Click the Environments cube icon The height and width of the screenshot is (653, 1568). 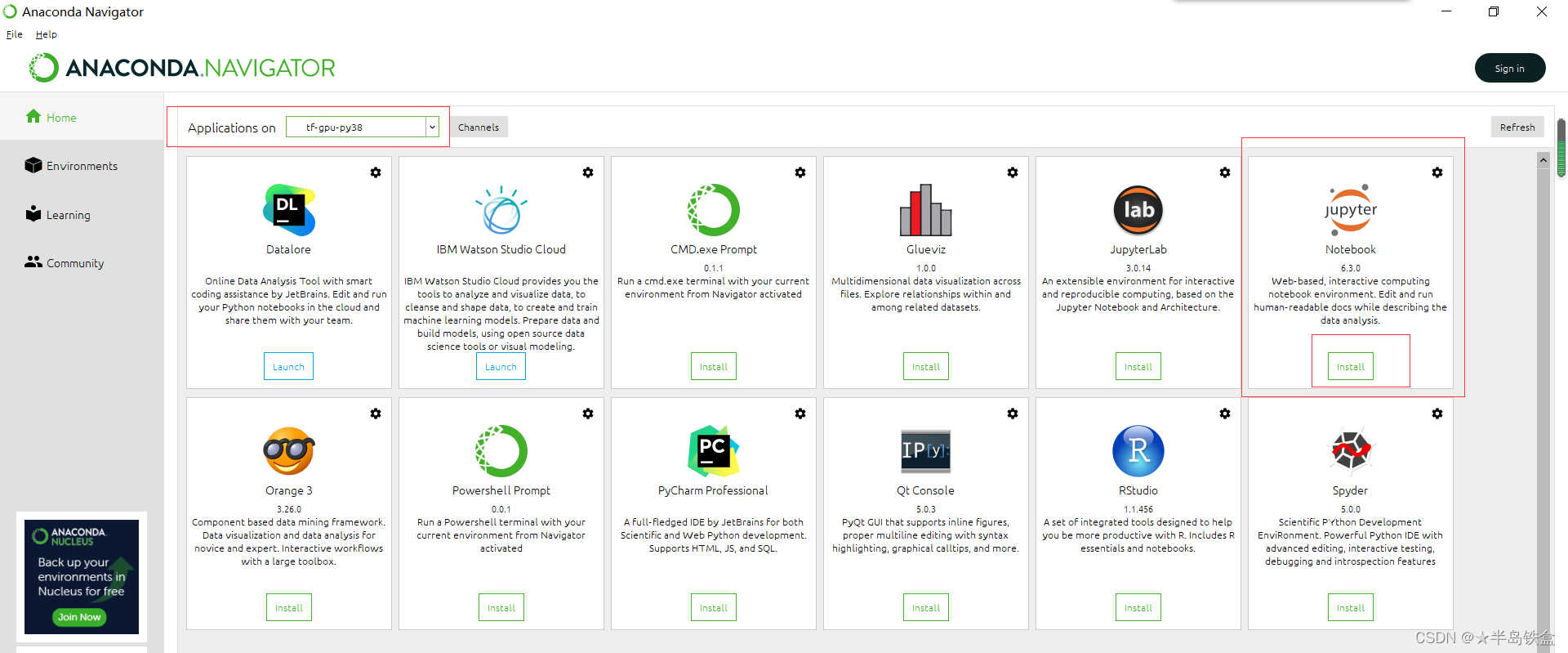point(33,165)
